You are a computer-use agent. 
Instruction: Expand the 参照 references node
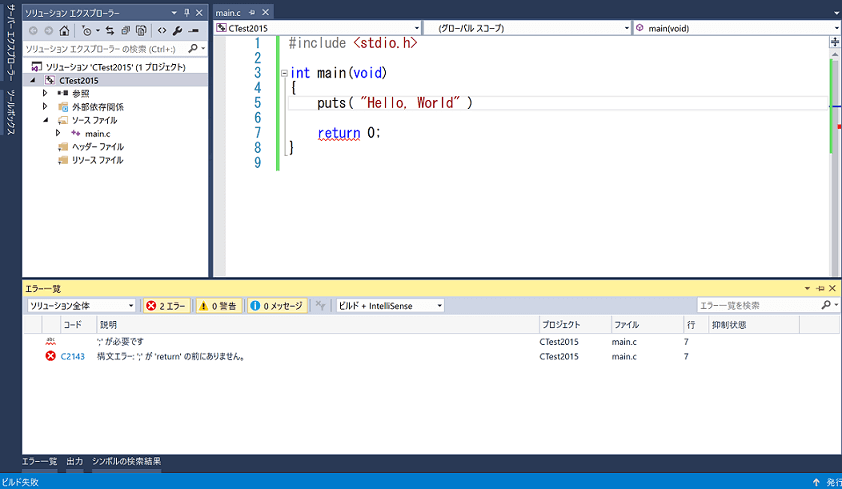45,93
